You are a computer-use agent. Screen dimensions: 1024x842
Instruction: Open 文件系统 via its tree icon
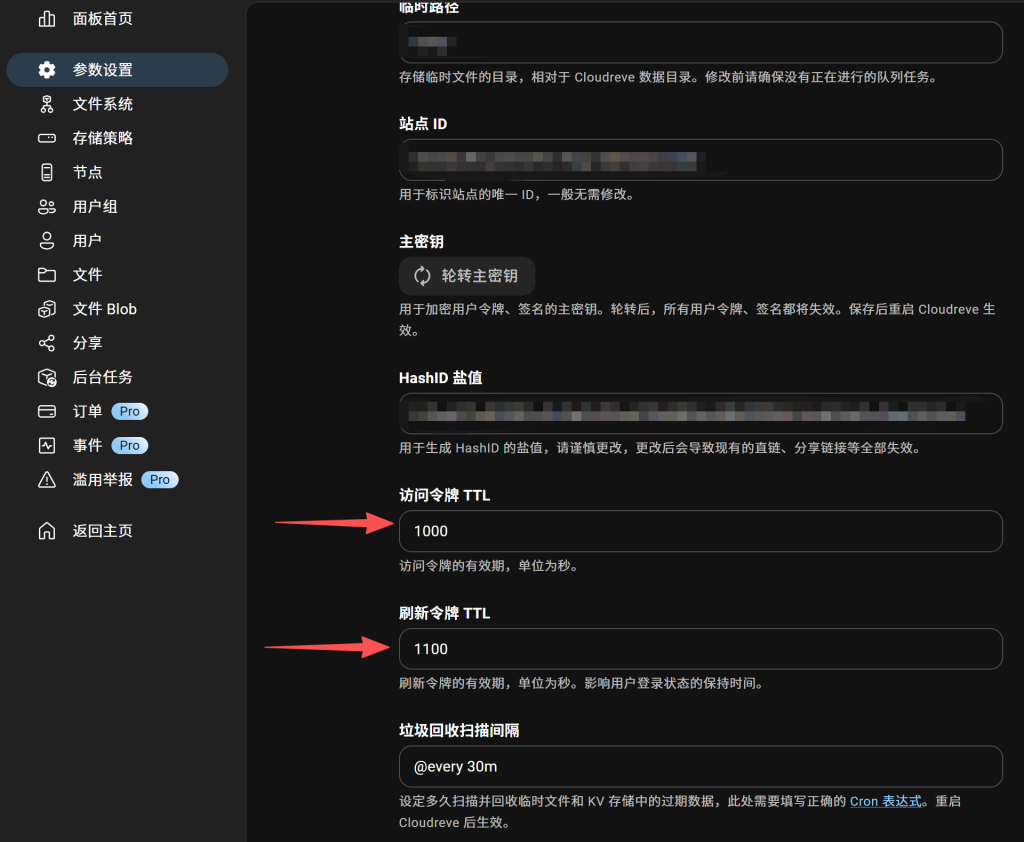47,104
